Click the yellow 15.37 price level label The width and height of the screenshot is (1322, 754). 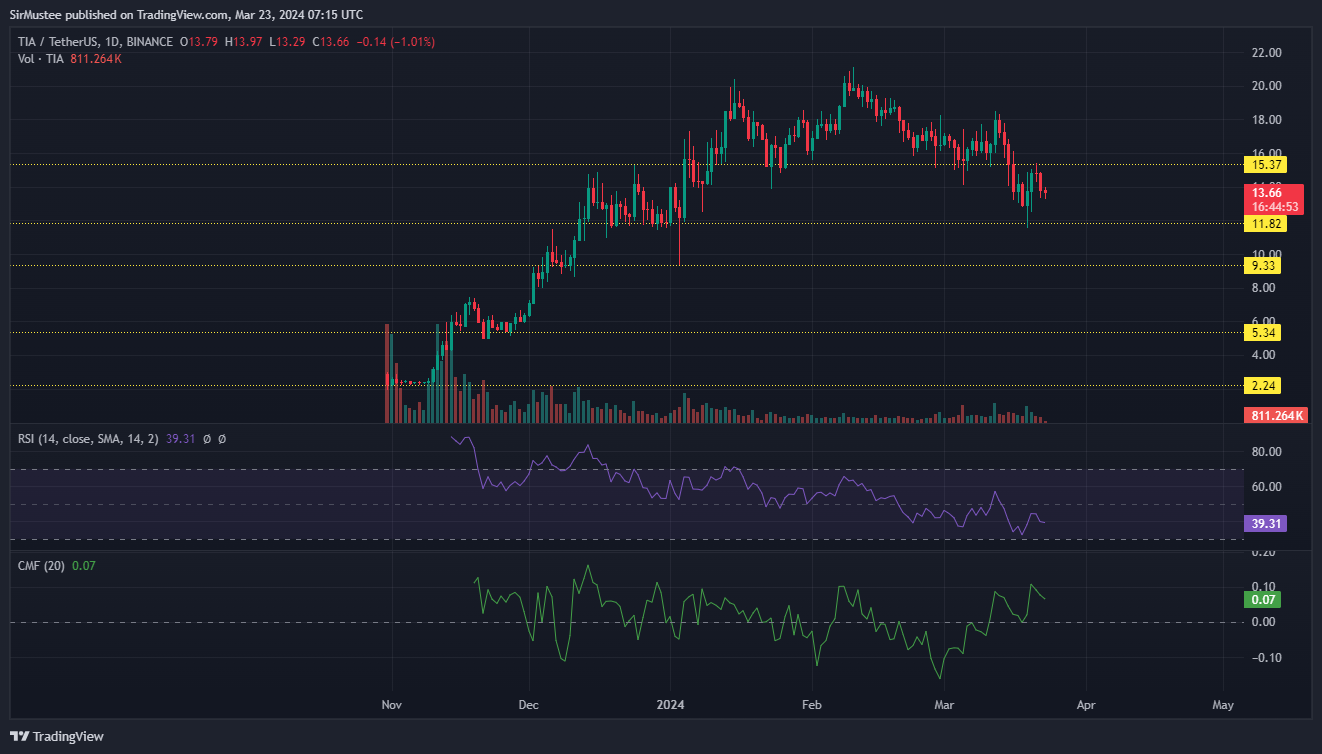coord(1266,164)
